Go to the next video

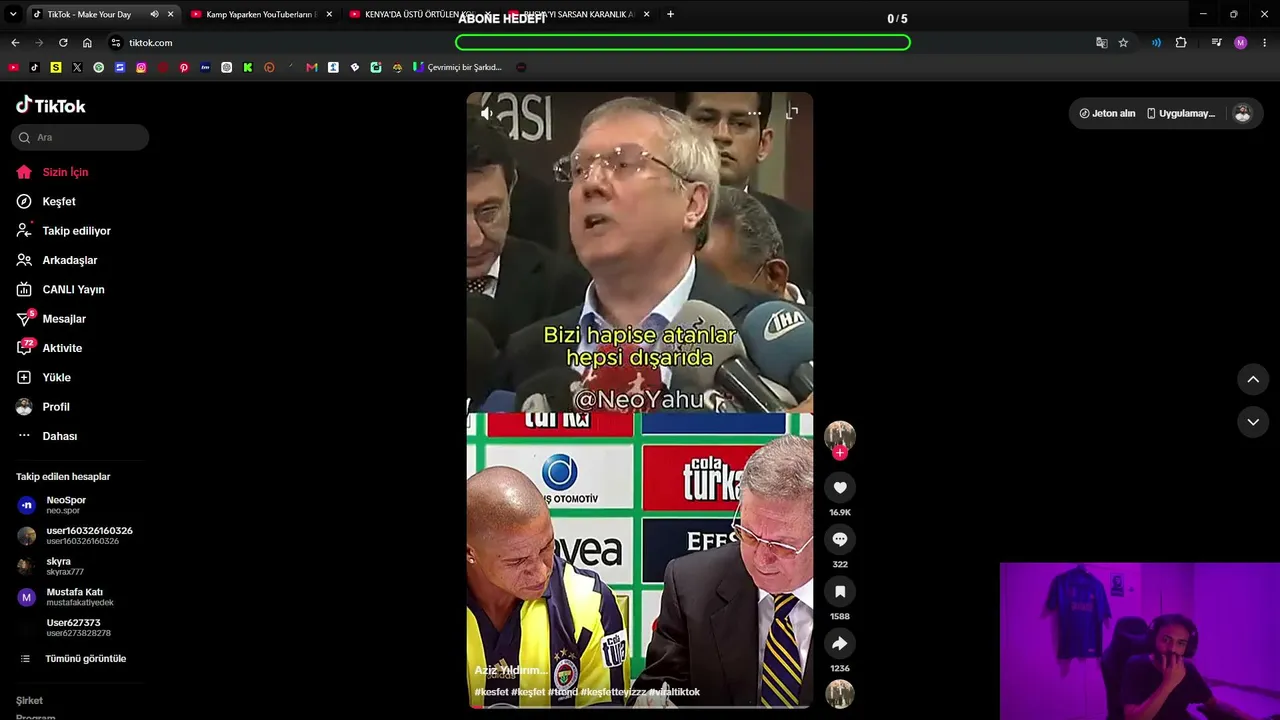[x=1253, y=422]
